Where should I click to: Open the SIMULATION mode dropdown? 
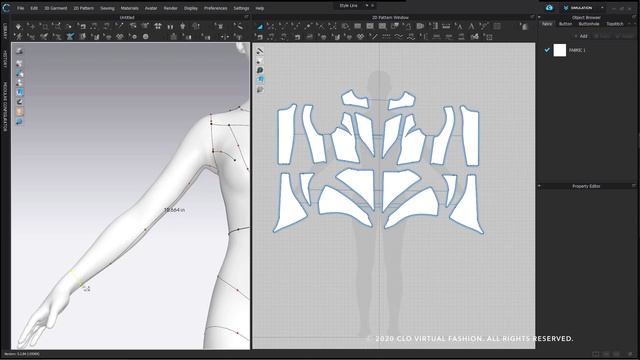click(602, 8)
